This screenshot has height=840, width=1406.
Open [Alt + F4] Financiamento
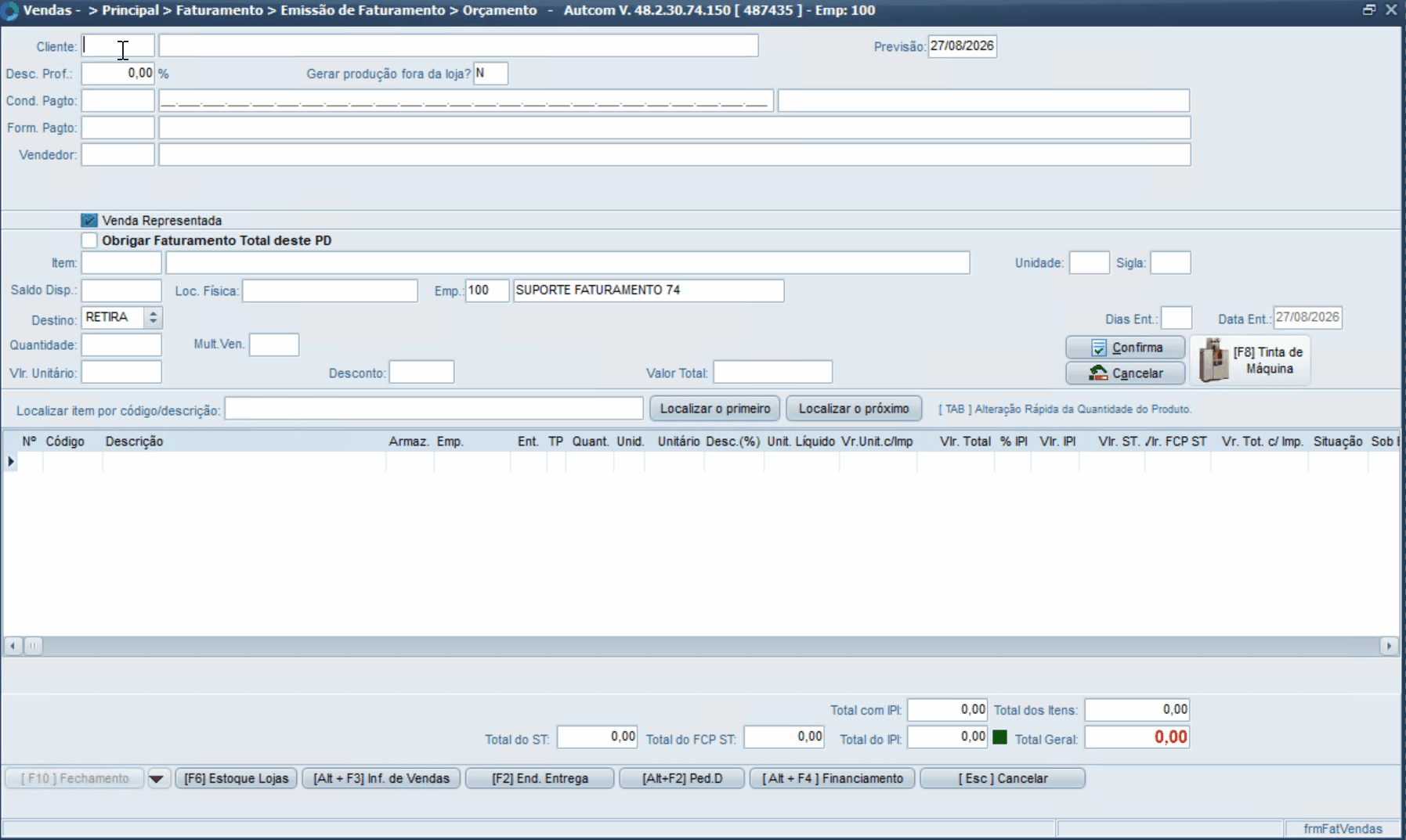coord(833,779)
